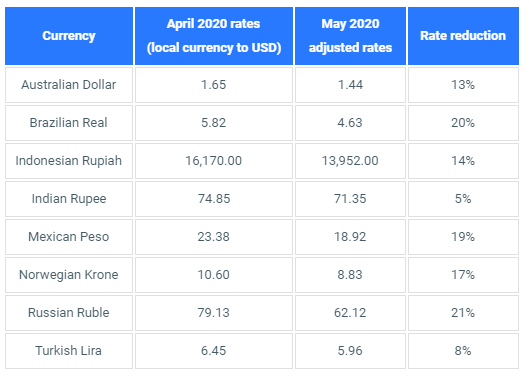529x377 pixels.
Task: Select the April 2020 rates header
Action: click(214, 36)
